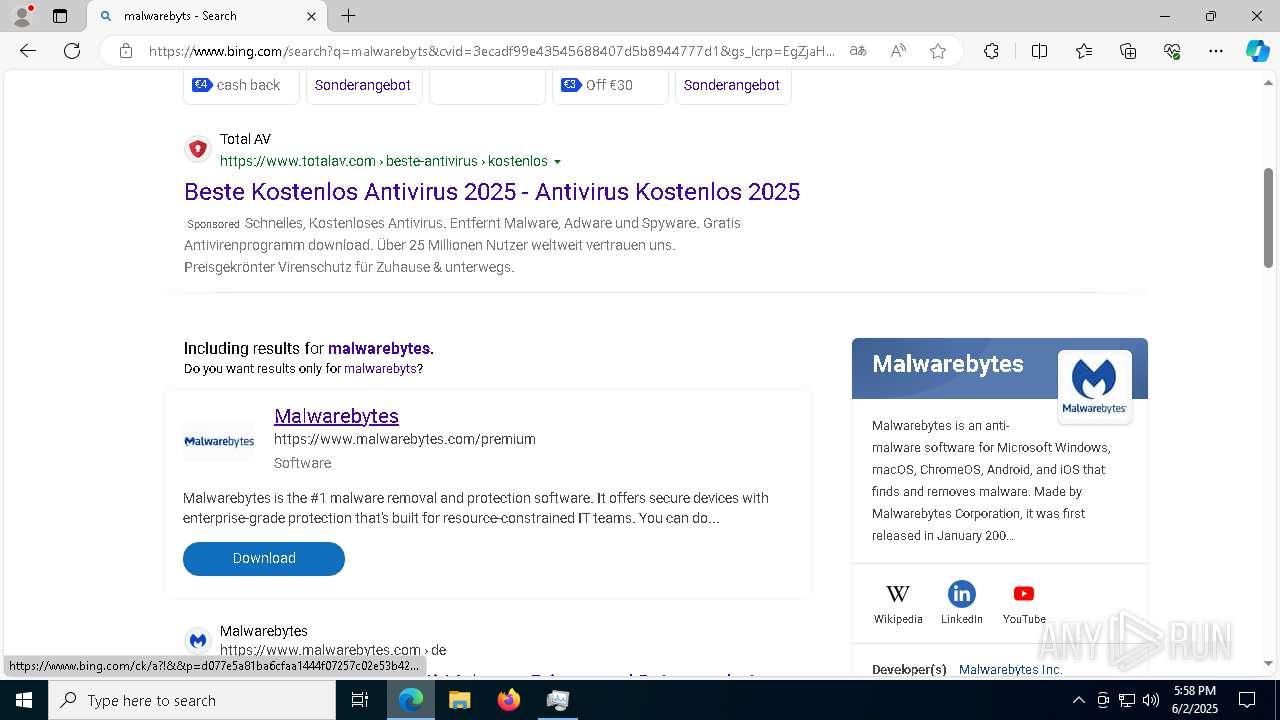Open Malwarebytes Inc. developer link
Screen dimensions: 1280x720
1010,670
